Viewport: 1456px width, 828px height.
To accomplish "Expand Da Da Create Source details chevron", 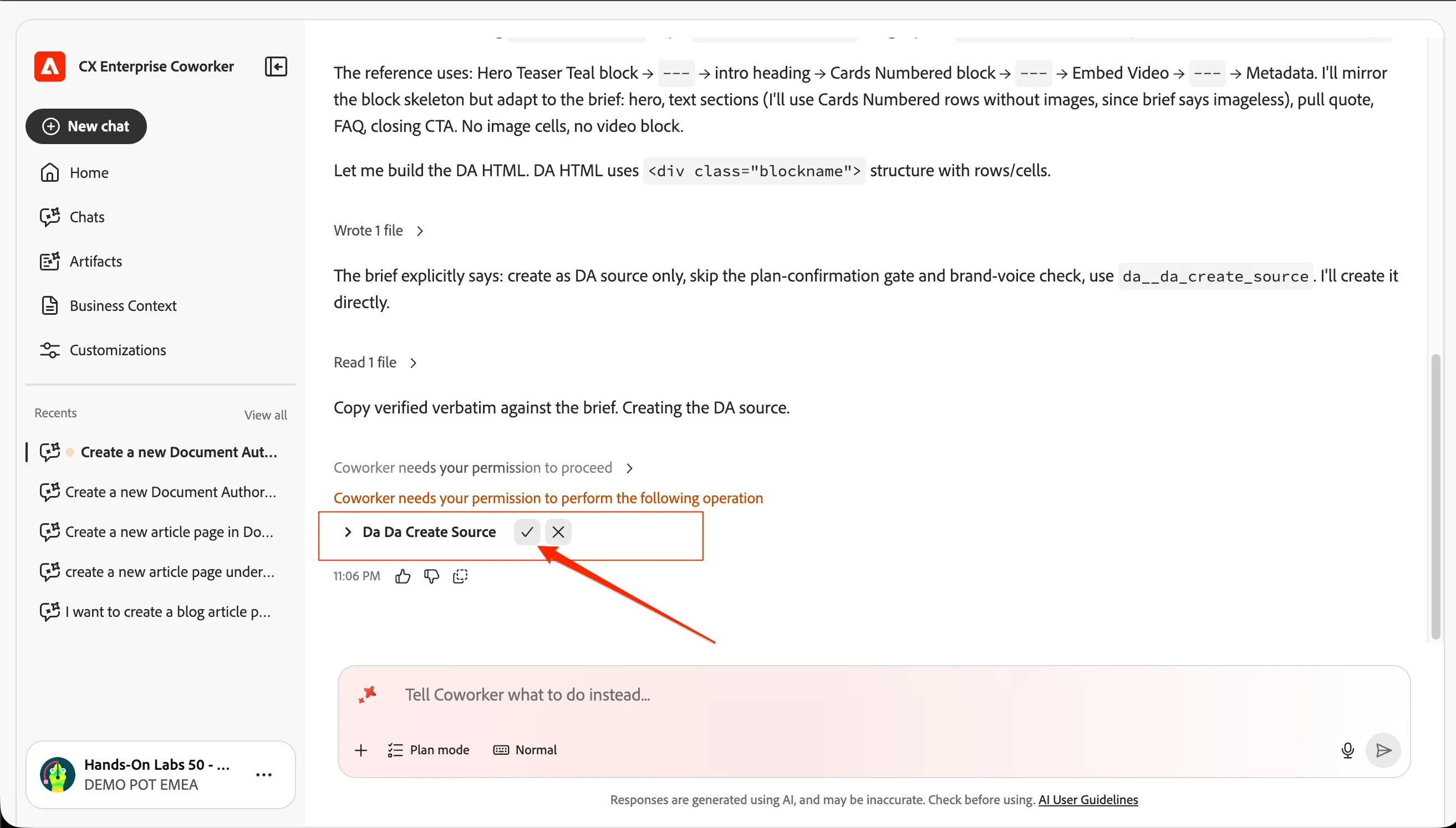I will (x=348, y=531).
